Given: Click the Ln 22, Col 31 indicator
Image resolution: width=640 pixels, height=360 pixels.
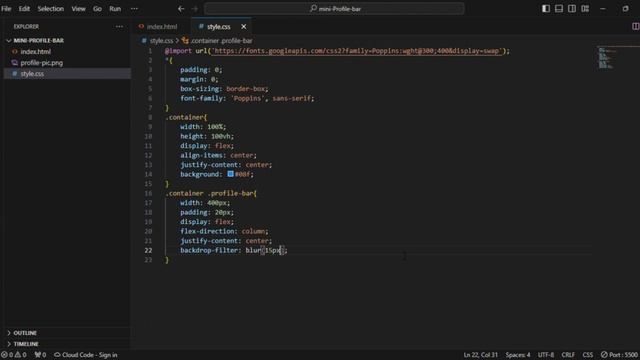Looking at the screenshot, I should pyautogui.click(x=480, y=355).
